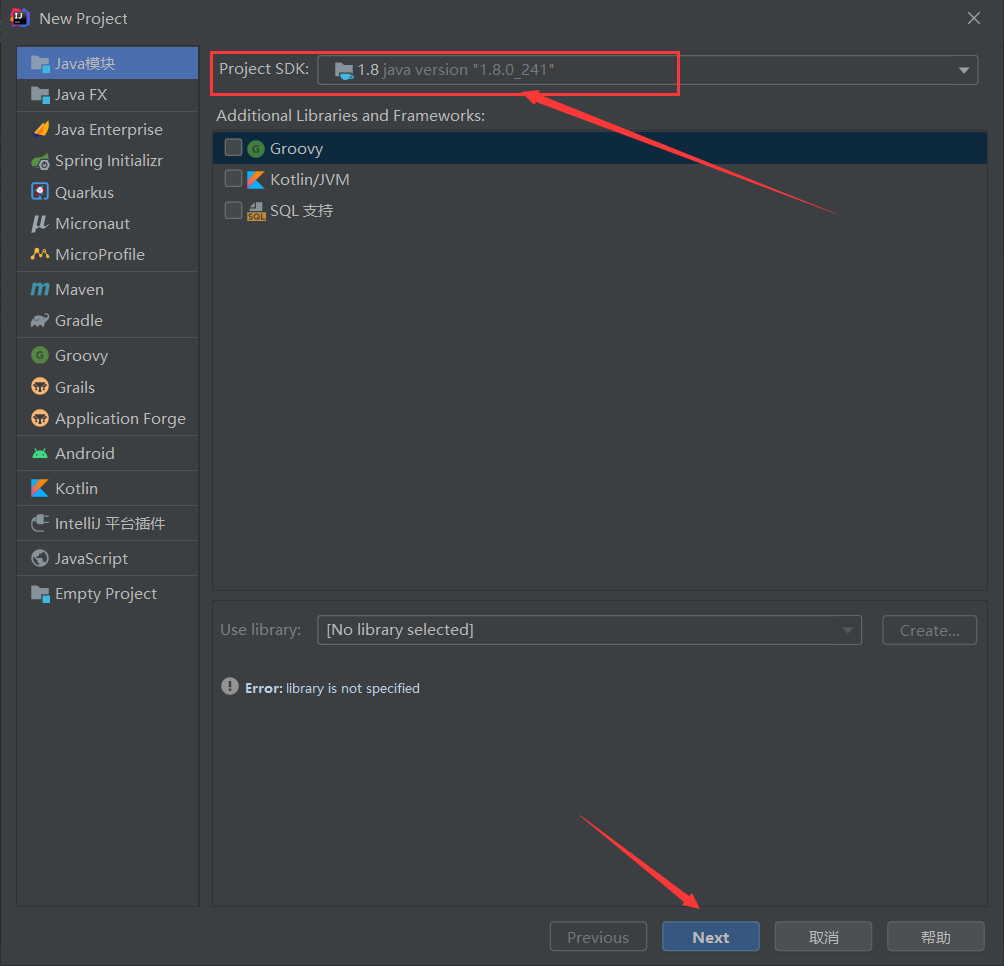Image resolution: width=1004 pixels, height=966 pixels.
Task: Click the Micronaut mu icon
Action: [40, 223]
